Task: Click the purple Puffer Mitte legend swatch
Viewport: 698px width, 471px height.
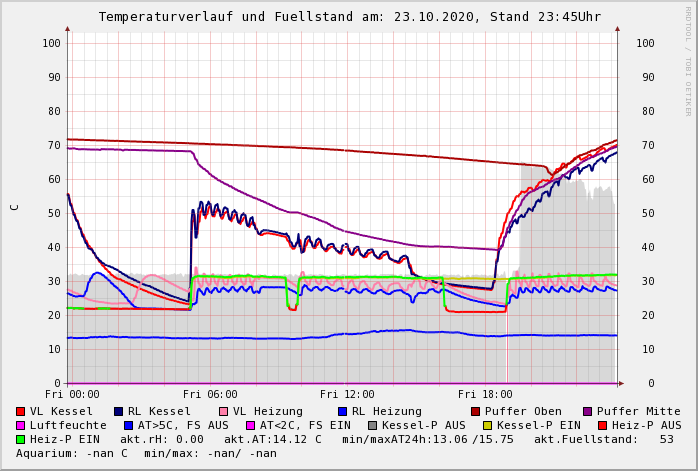Action: click(588, 411)
